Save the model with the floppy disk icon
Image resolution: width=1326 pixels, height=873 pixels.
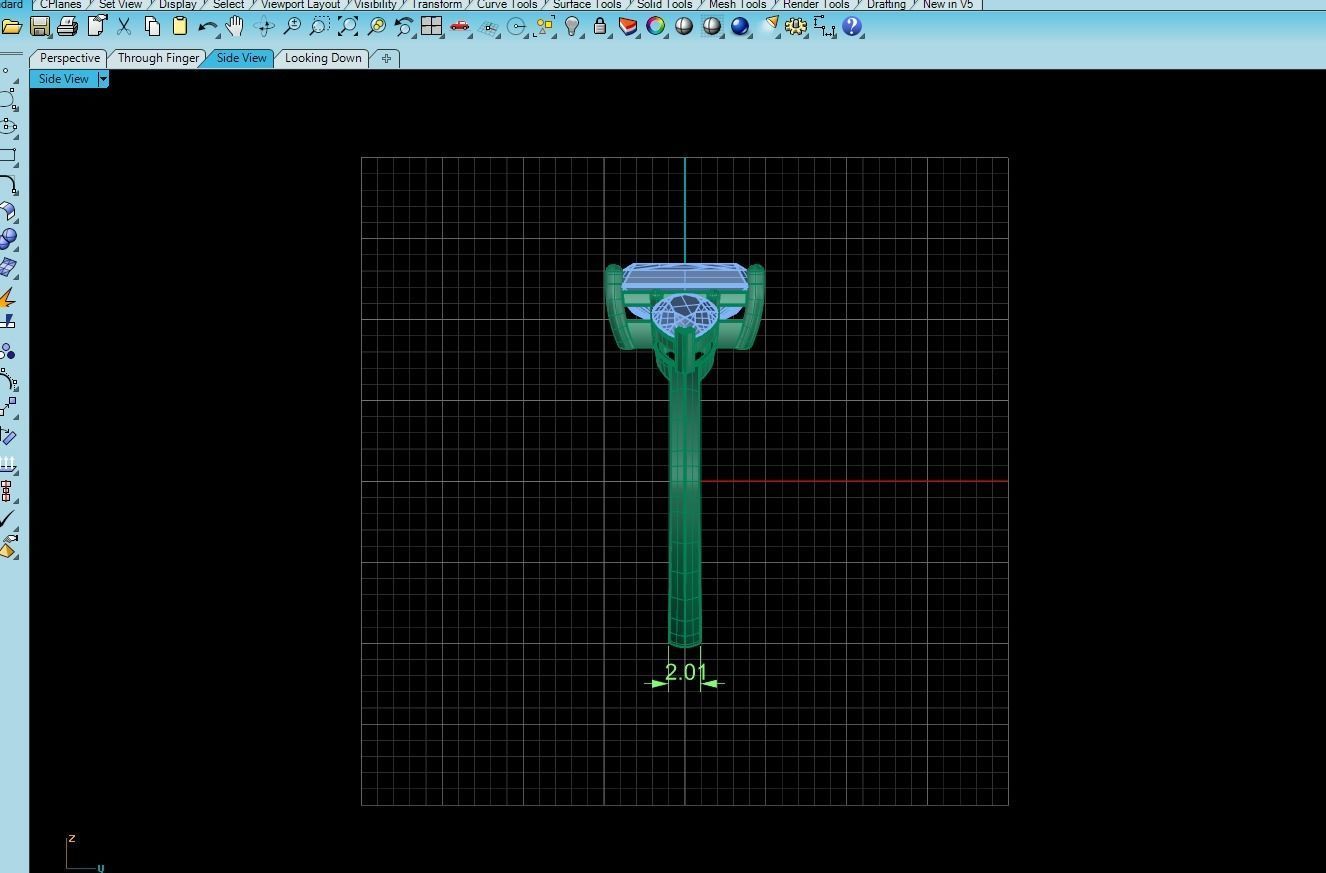click(x=40, y=27)
